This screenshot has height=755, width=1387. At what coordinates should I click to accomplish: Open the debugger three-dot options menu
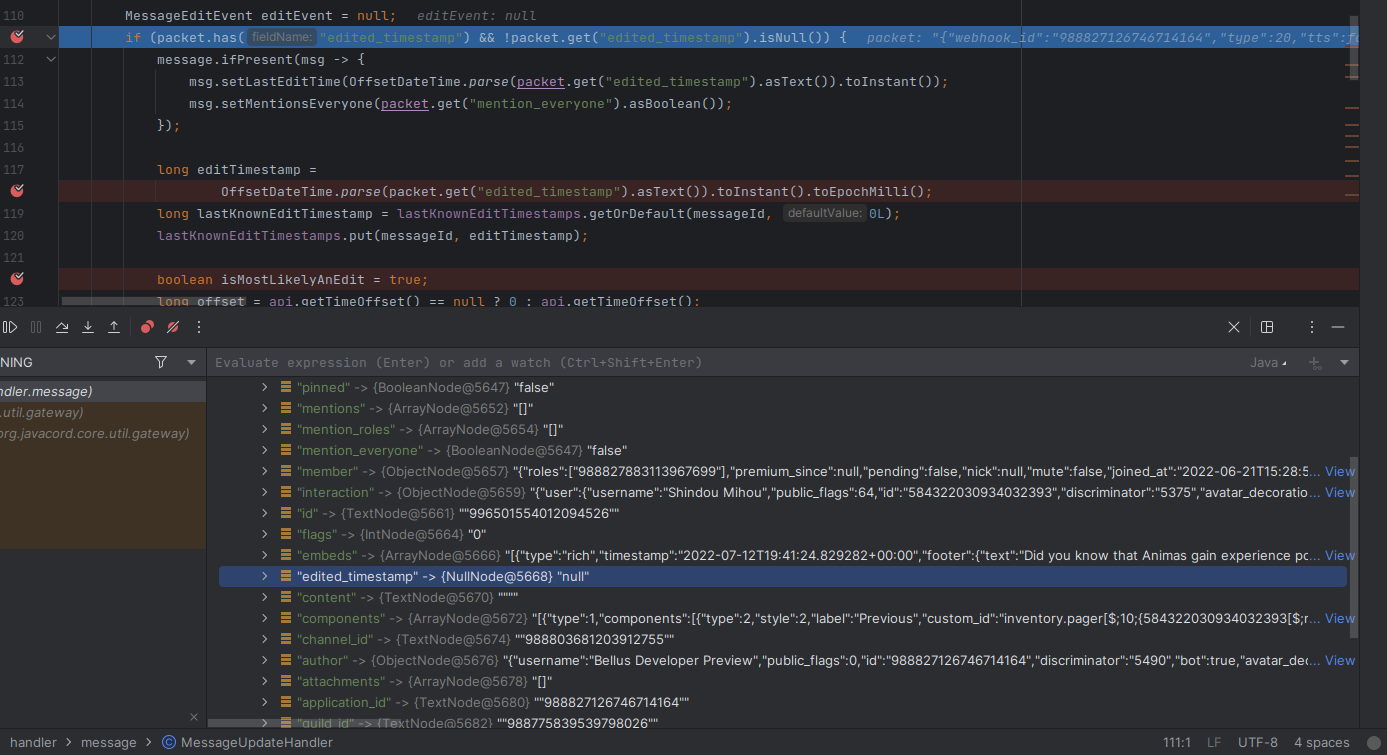point(198,327)
